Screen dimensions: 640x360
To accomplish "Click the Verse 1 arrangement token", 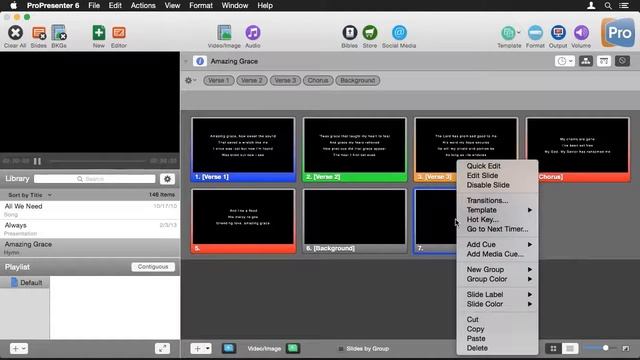I will click(218, 80).
